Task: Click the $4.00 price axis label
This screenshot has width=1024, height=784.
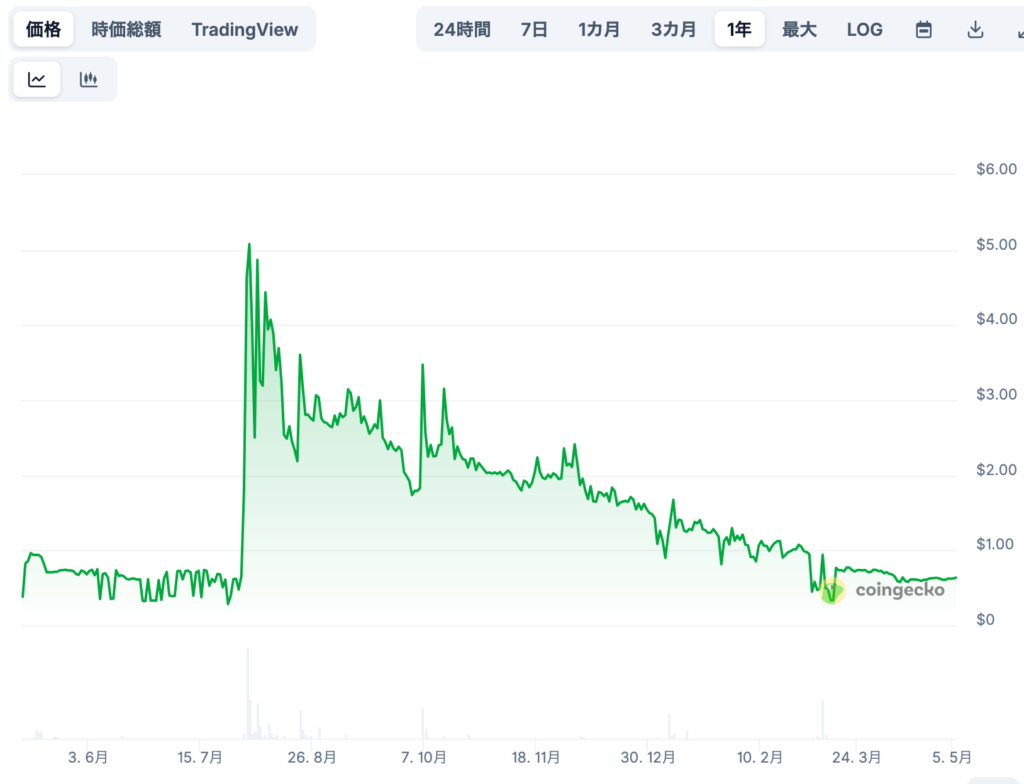Action: click(996, 319)
